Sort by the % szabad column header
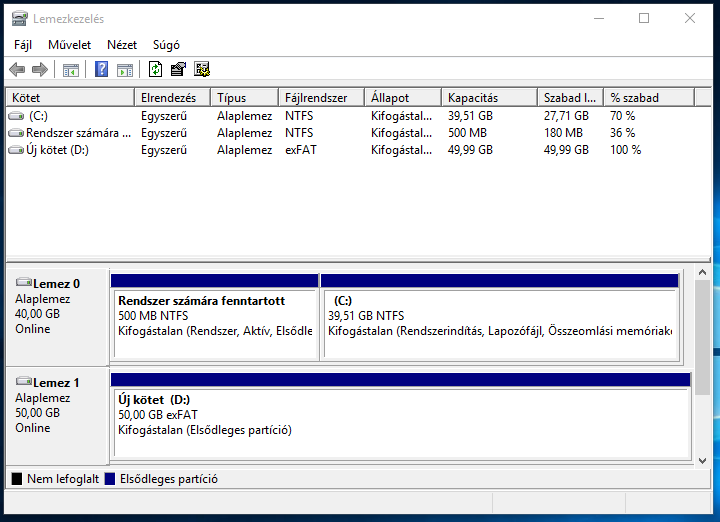This screenshot has width=720, height=522. coord(649,97)
